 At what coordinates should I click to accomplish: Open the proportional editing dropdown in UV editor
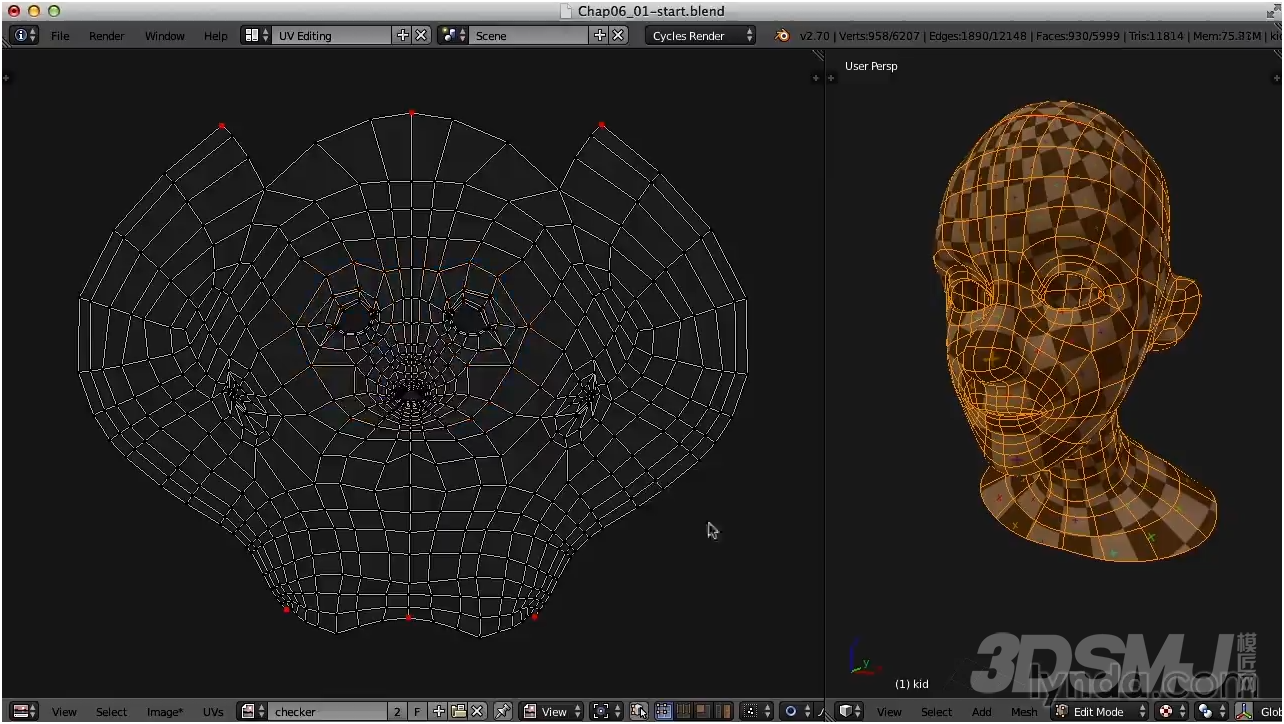click(x=797, y=711)
